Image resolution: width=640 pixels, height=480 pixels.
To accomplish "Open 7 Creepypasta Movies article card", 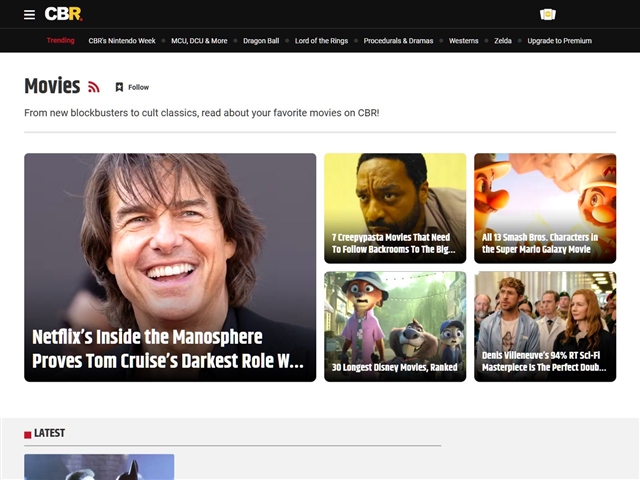I will [395, 208].
